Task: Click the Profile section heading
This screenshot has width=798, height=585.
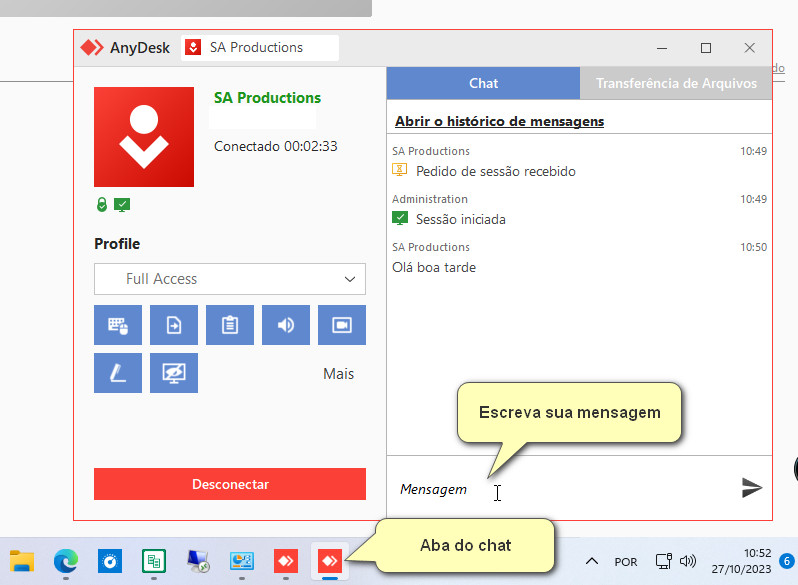Action: (117, 244)
